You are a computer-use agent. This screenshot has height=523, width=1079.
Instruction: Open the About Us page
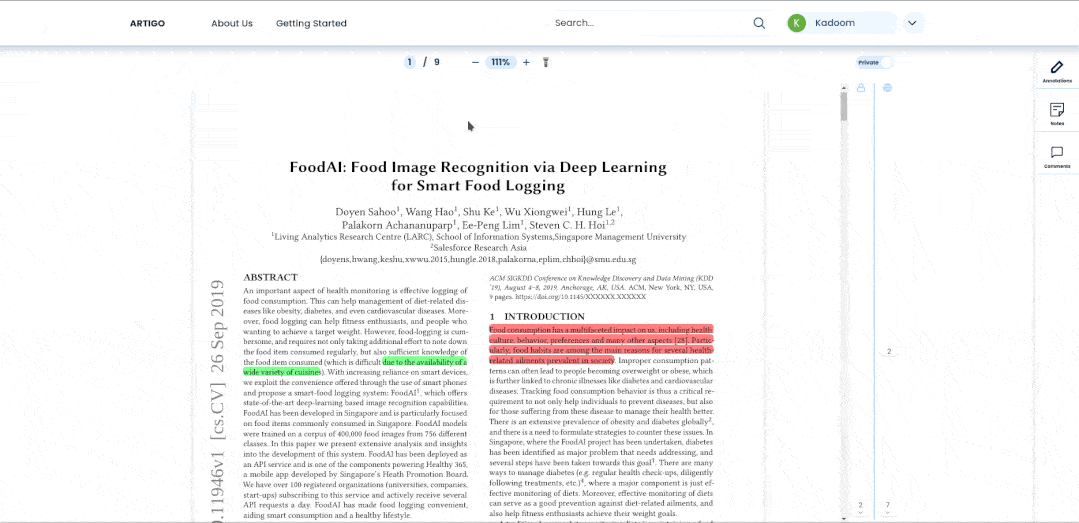point(232,23)
